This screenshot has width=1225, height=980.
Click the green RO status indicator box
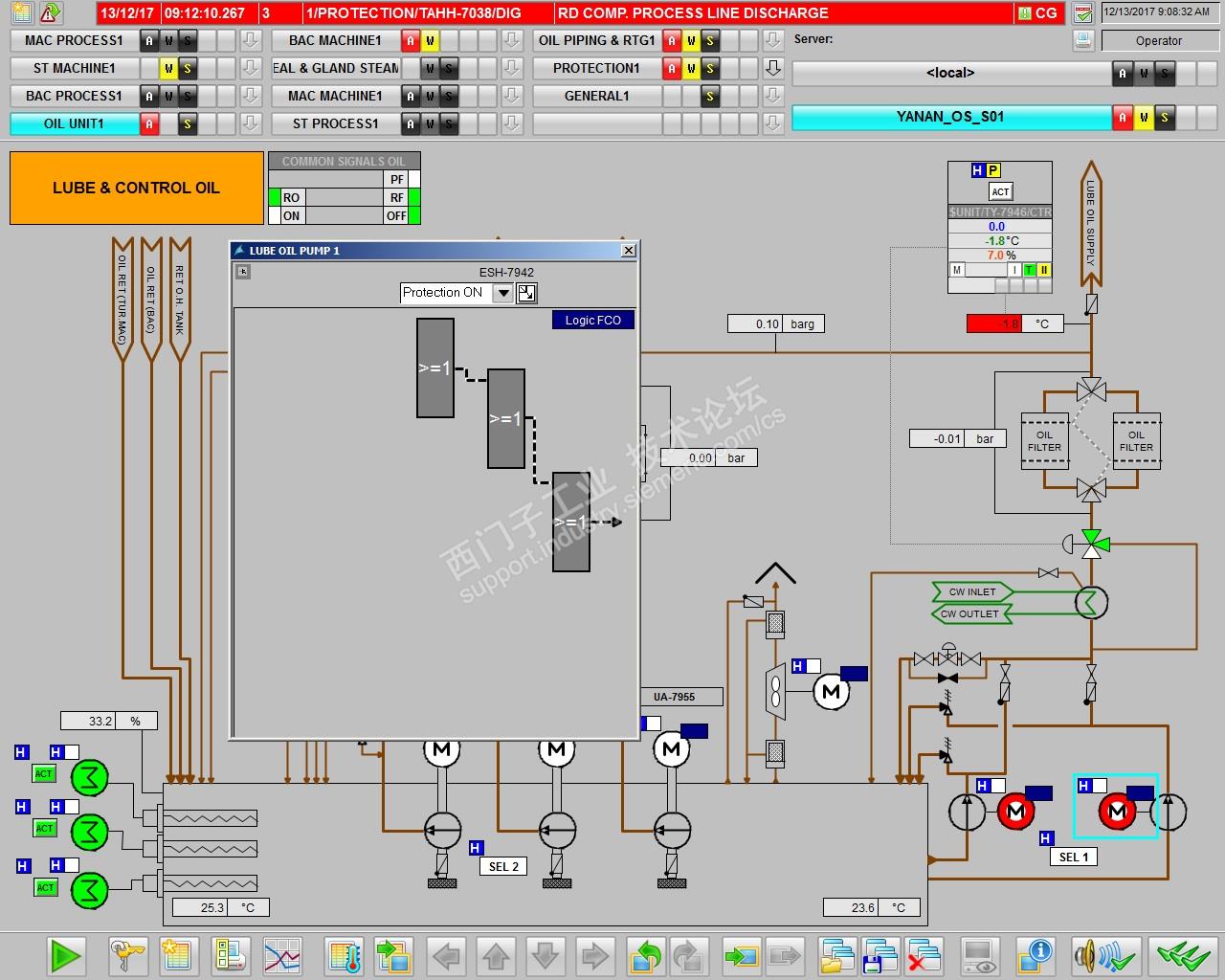pyautogui.click(x=275, y=198)
